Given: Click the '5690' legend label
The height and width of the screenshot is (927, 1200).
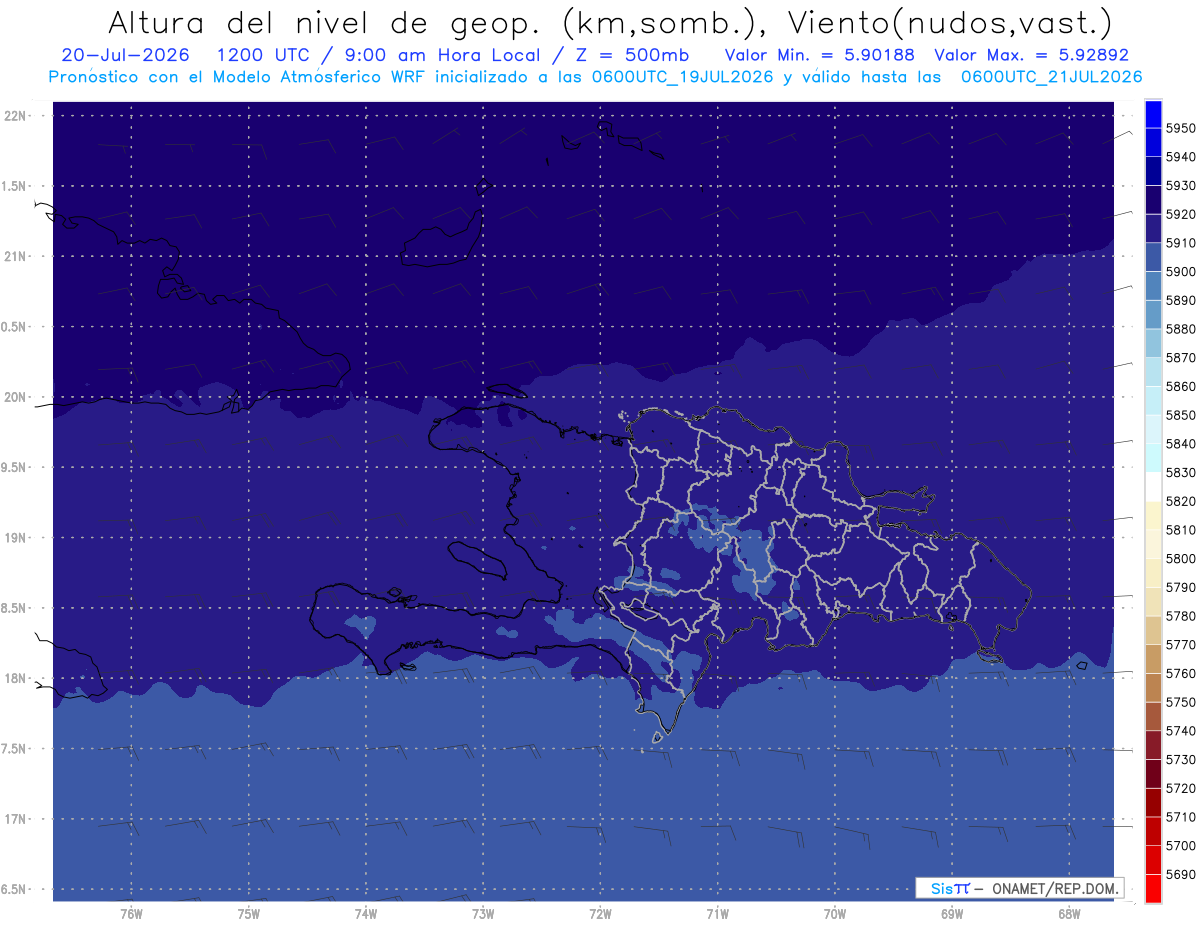Looking at the screenshot, I should click(x=1180, y=876).
